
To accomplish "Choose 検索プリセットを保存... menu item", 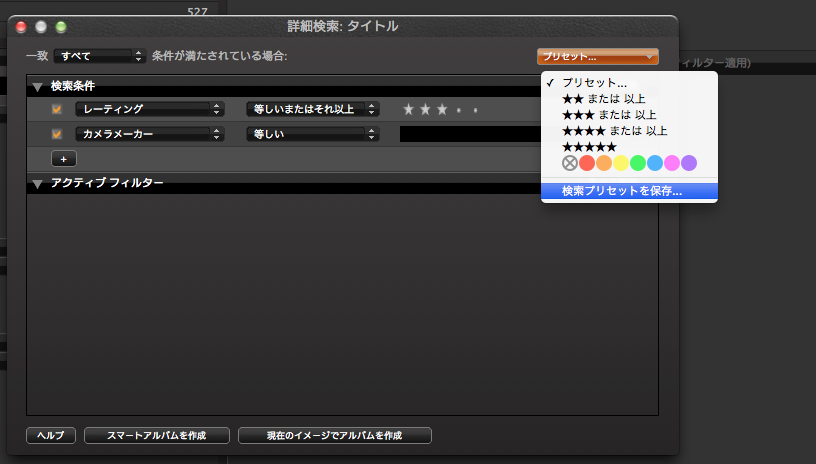I will pyautogui.click(x=622, y=190).
